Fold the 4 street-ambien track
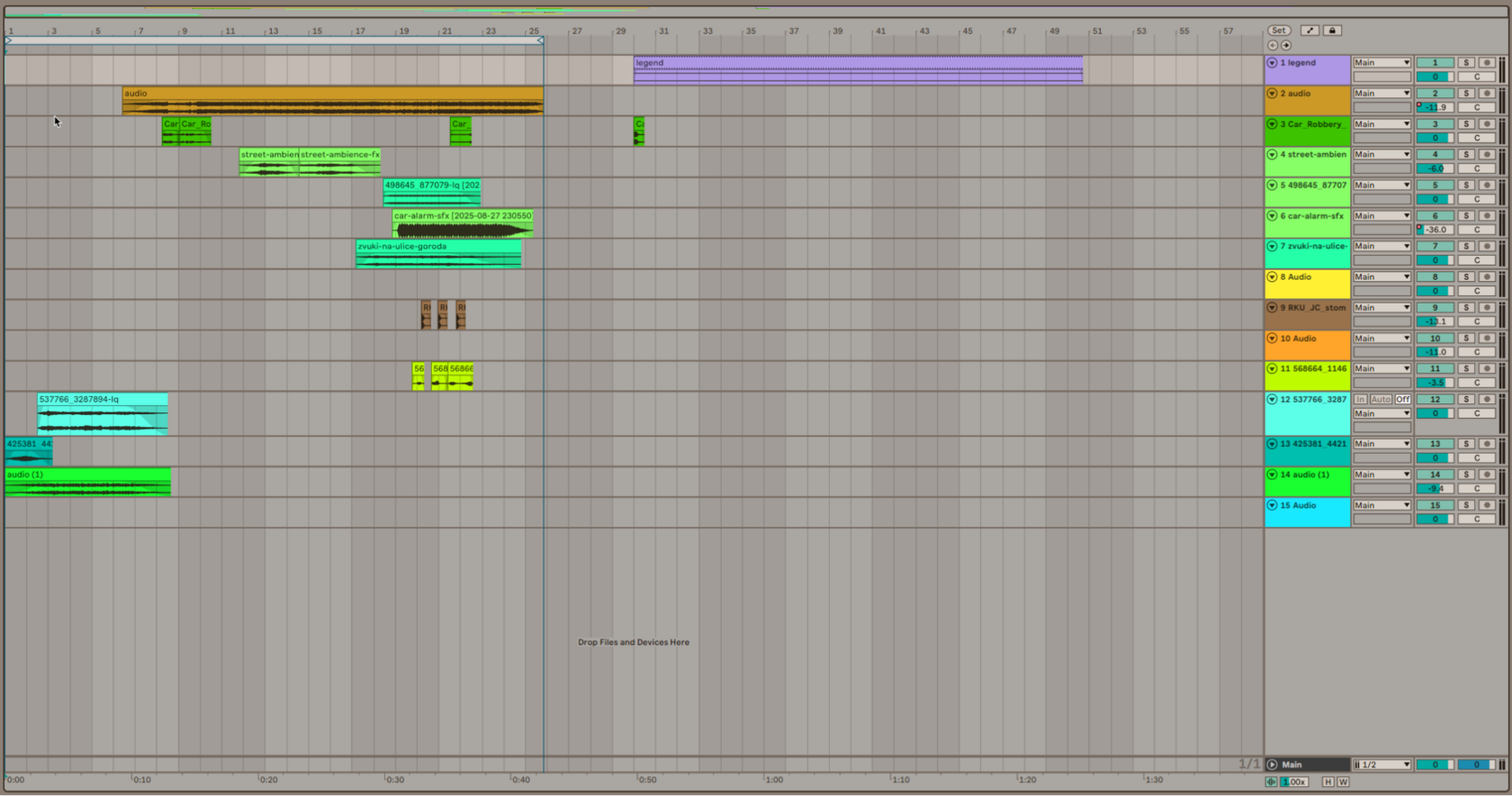The height and width of the screenshot is (796, 1512). [1272, 155]
